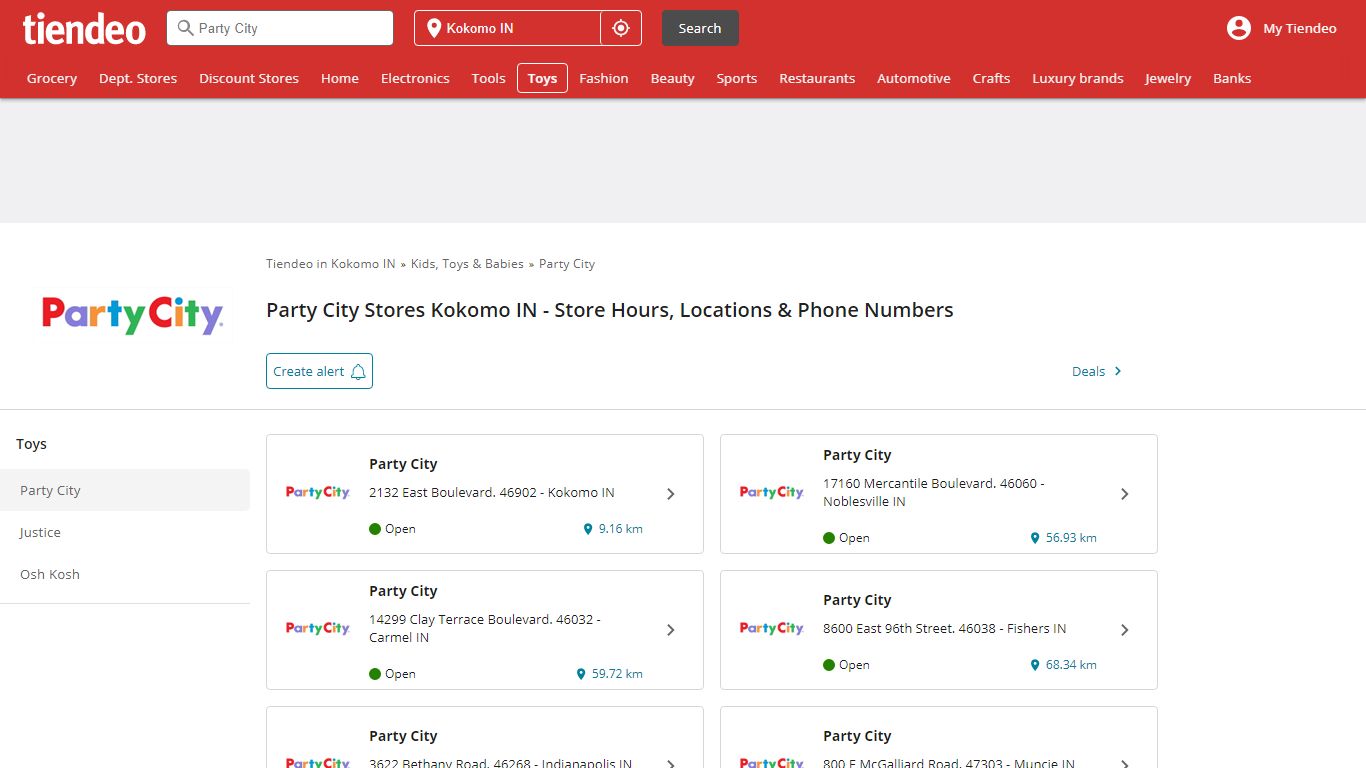This screenshot has height=768, width=1366.
Task: Open the Tools category
Action: (x=489, y=78)
